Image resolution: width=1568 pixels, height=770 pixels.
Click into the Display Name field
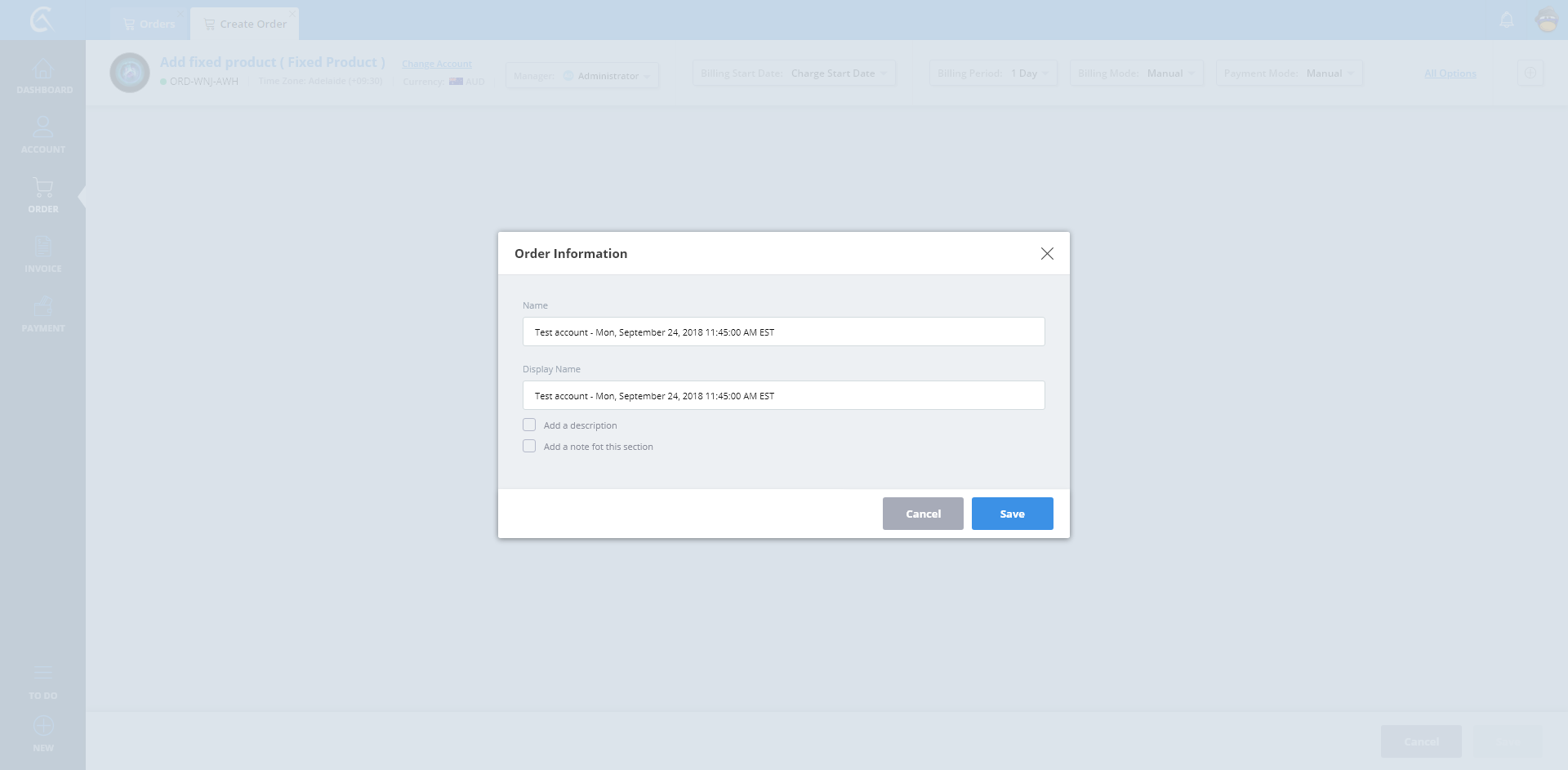pos(783,396)
